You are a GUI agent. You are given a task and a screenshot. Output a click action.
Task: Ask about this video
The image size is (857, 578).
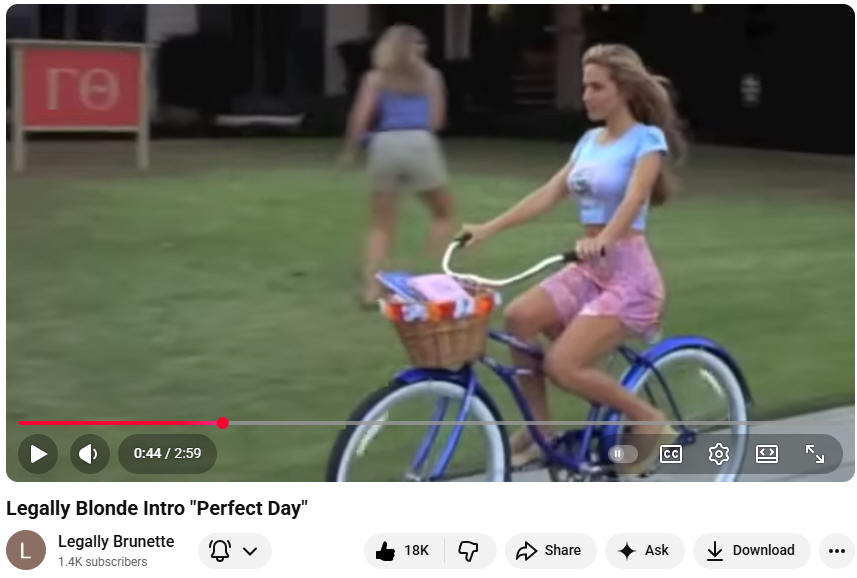coord(644,551)
